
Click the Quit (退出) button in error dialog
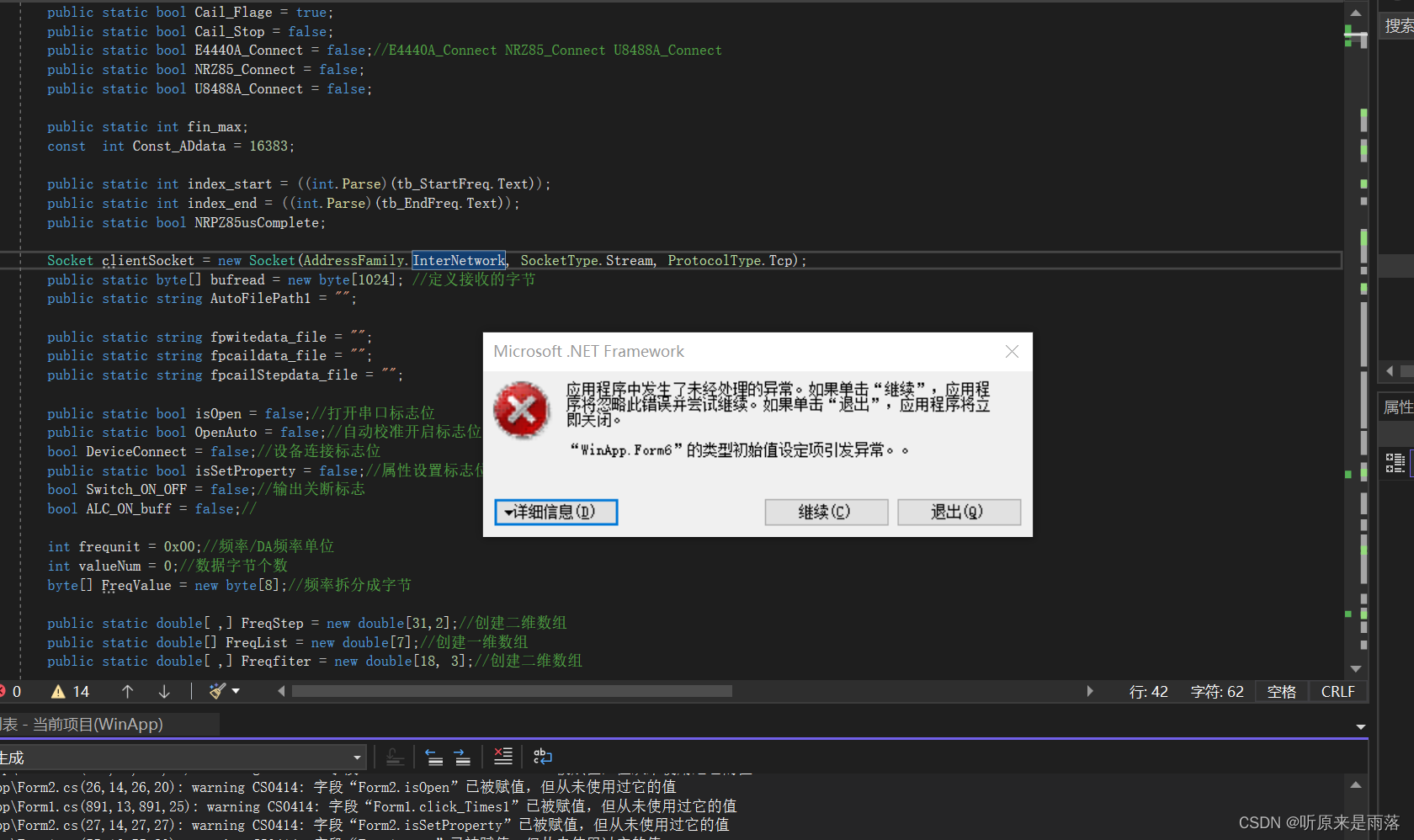[x=959, y=512]
